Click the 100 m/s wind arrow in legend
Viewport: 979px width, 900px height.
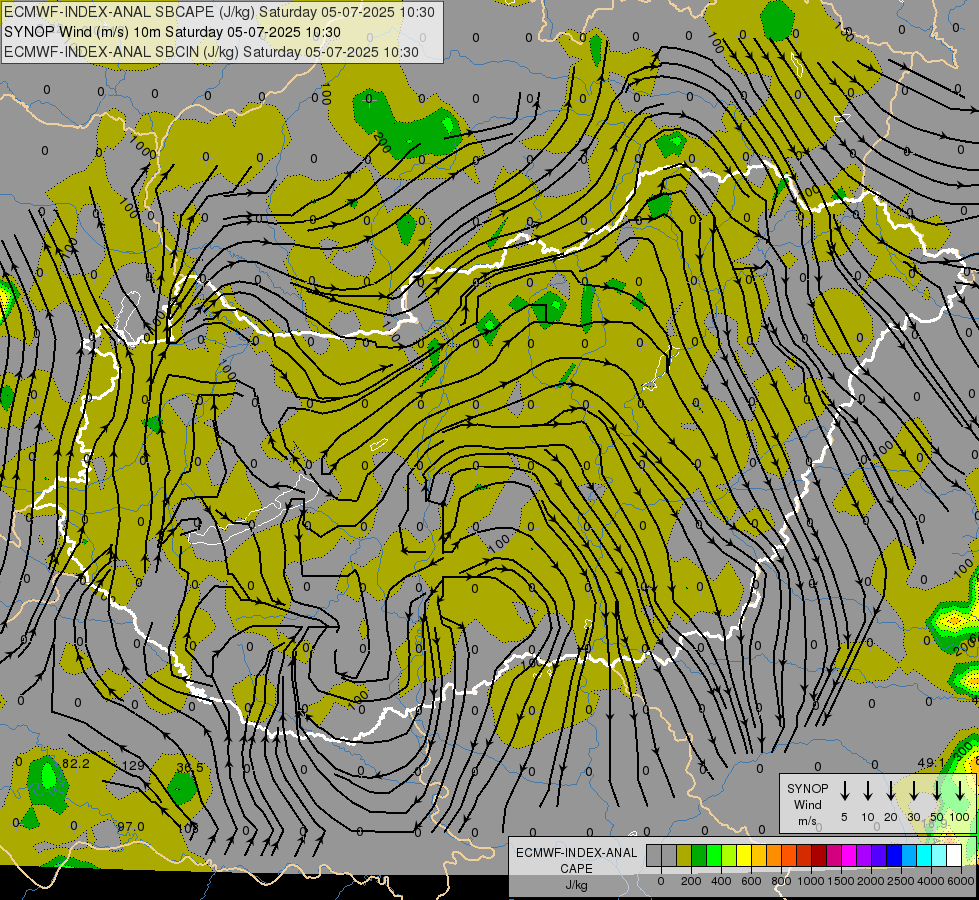[x=960, y=791]
